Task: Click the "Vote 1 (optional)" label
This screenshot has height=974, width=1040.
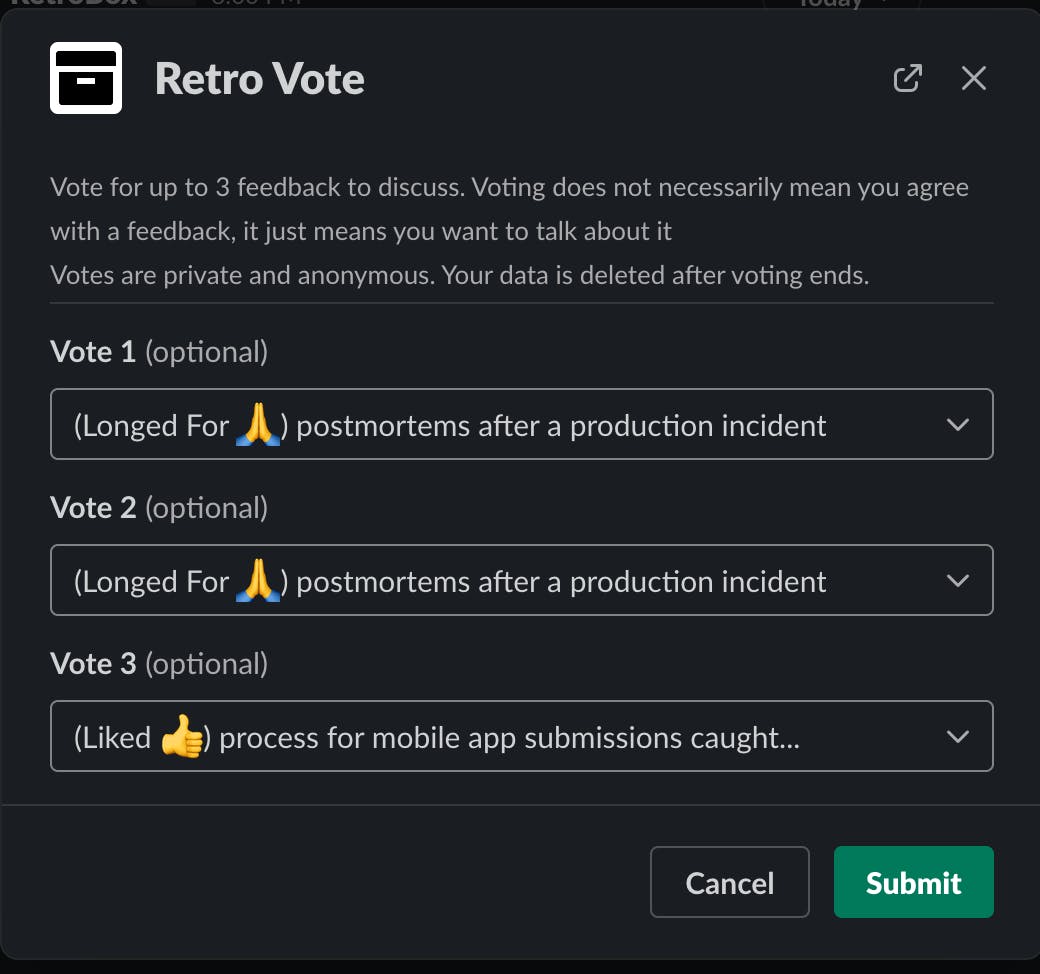Action: 159,352
